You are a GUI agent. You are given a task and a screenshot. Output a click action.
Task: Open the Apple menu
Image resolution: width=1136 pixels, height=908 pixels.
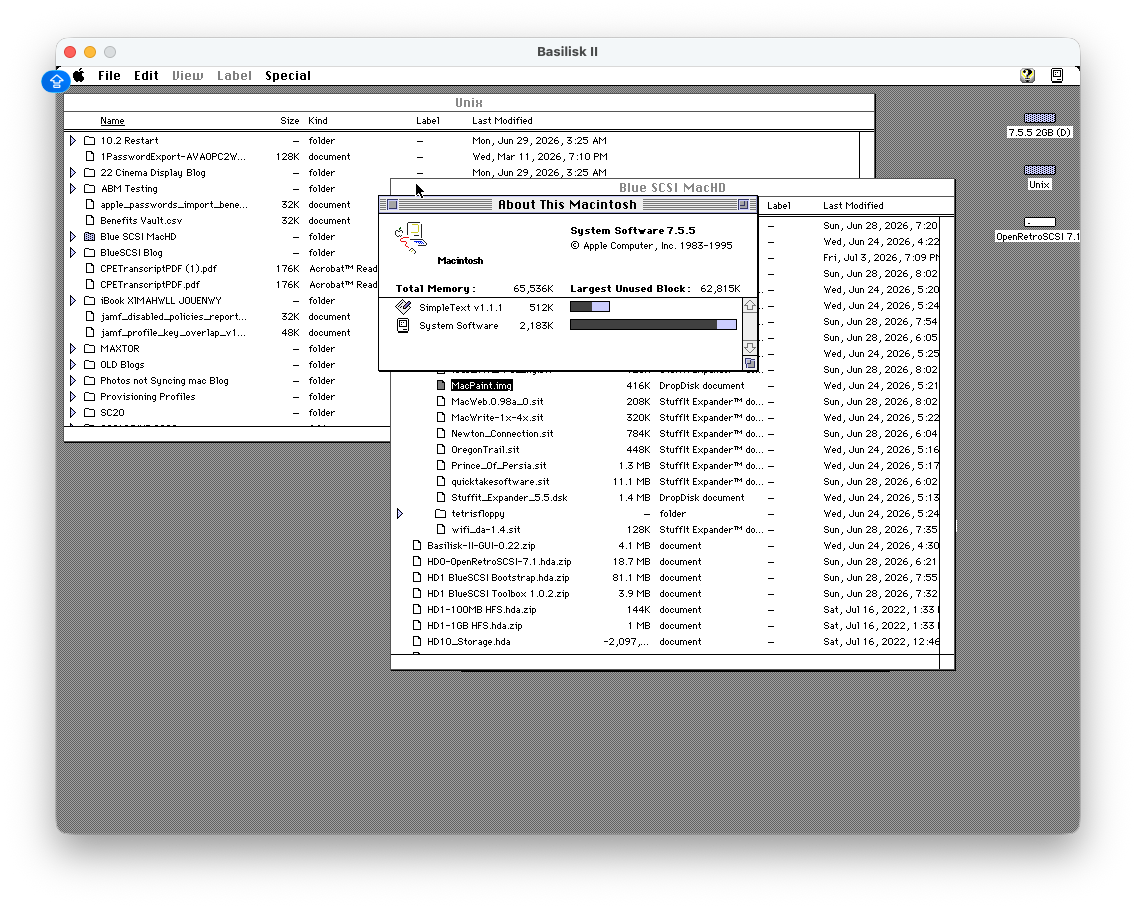coord(79,75)
